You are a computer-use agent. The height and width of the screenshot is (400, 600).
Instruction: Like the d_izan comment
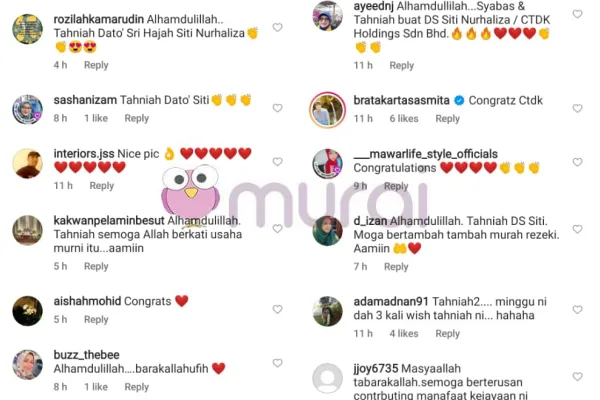click(x=577, y=229)
